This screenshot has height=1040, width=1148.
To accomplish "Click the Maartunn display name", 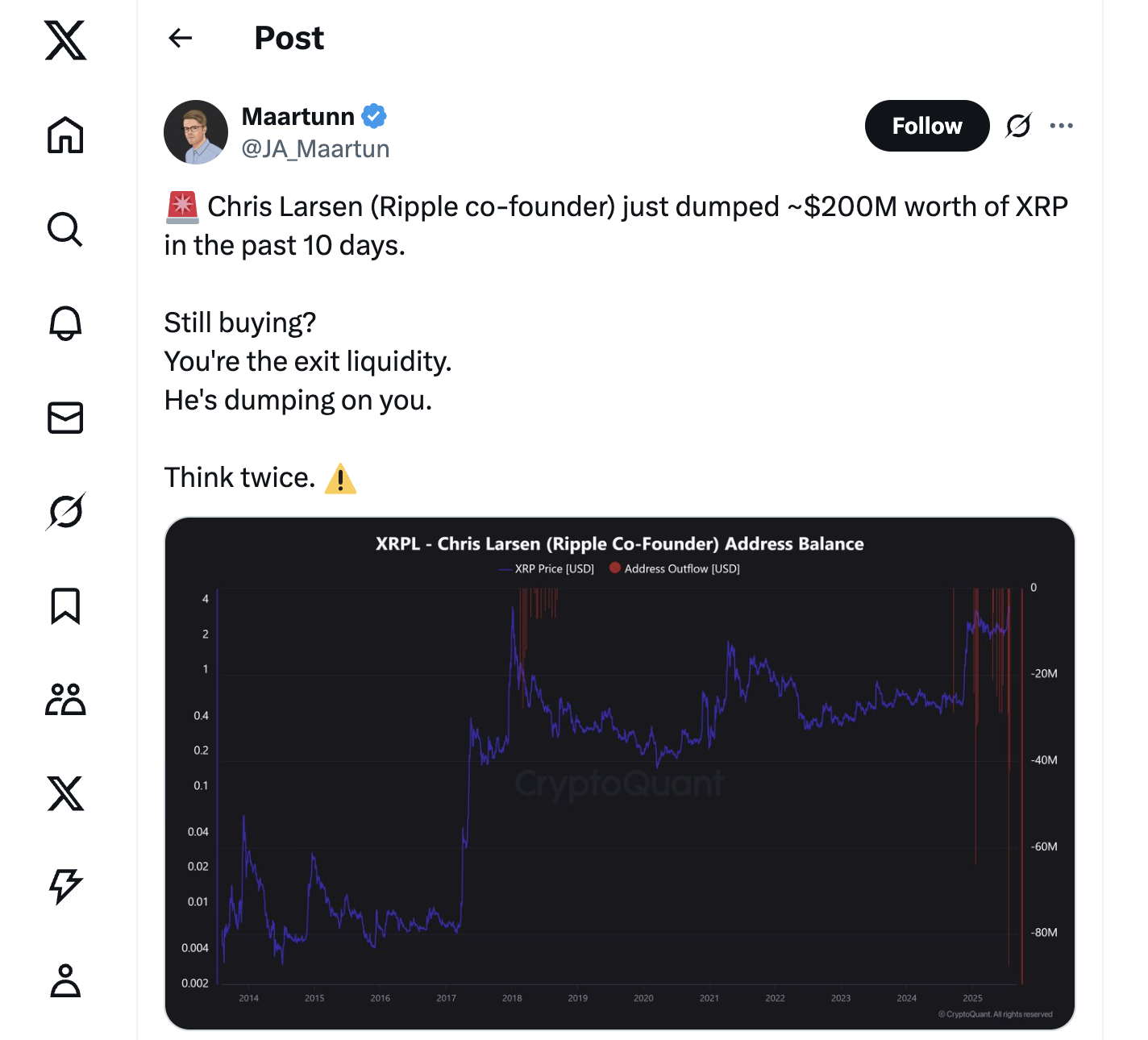I will [x=298, y=117].
